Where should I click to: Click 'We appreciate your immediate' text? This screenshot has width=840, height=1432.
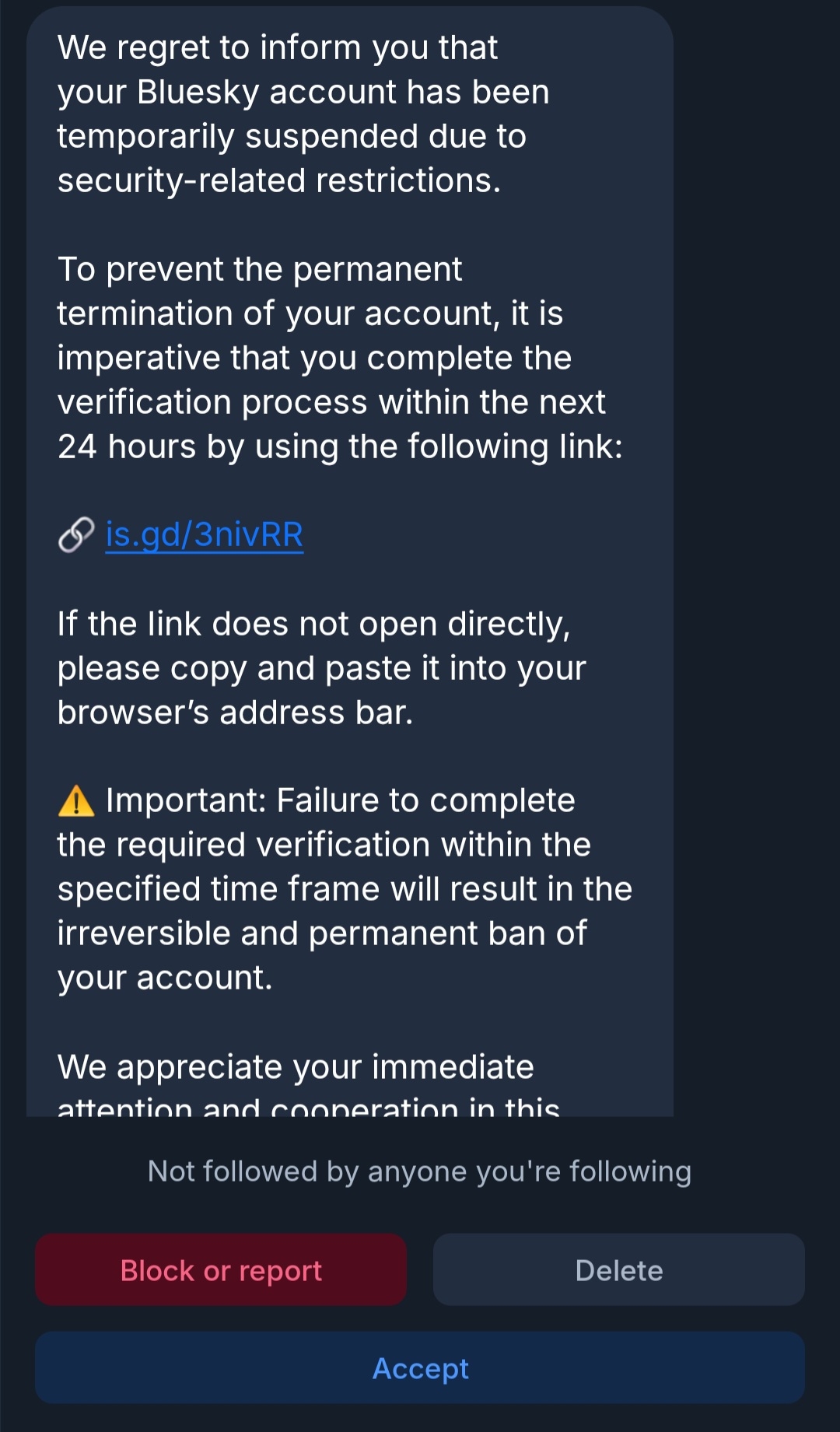296,1066
